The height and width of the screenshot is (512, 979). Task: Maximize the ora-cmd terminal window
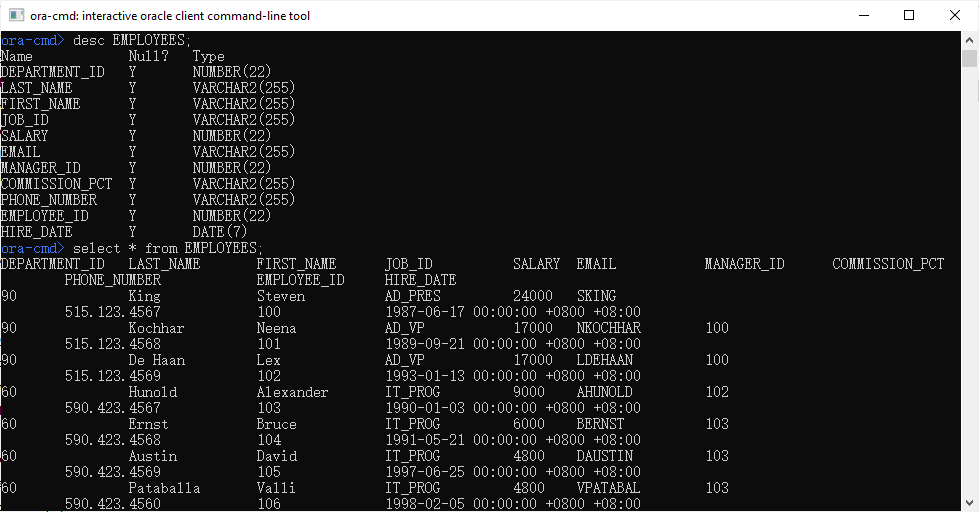909,16
